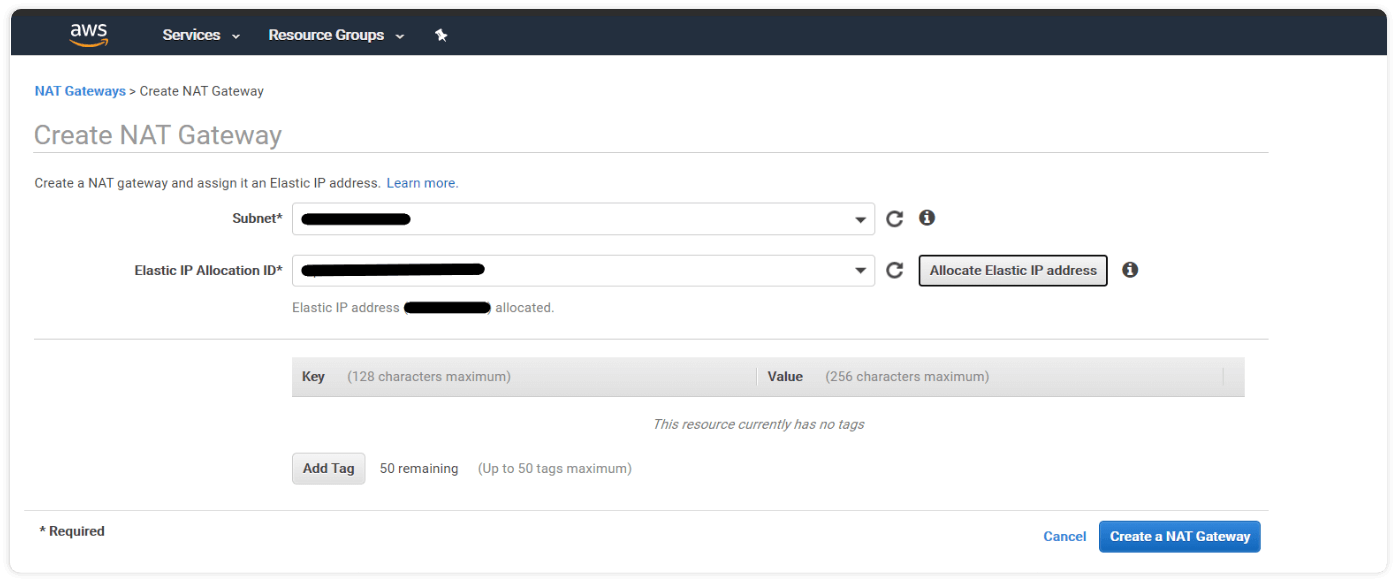This screenshot has height=582, width=1396.
Task: Refresh the Elastic IP Allocation list
Action: pos(895,270)
